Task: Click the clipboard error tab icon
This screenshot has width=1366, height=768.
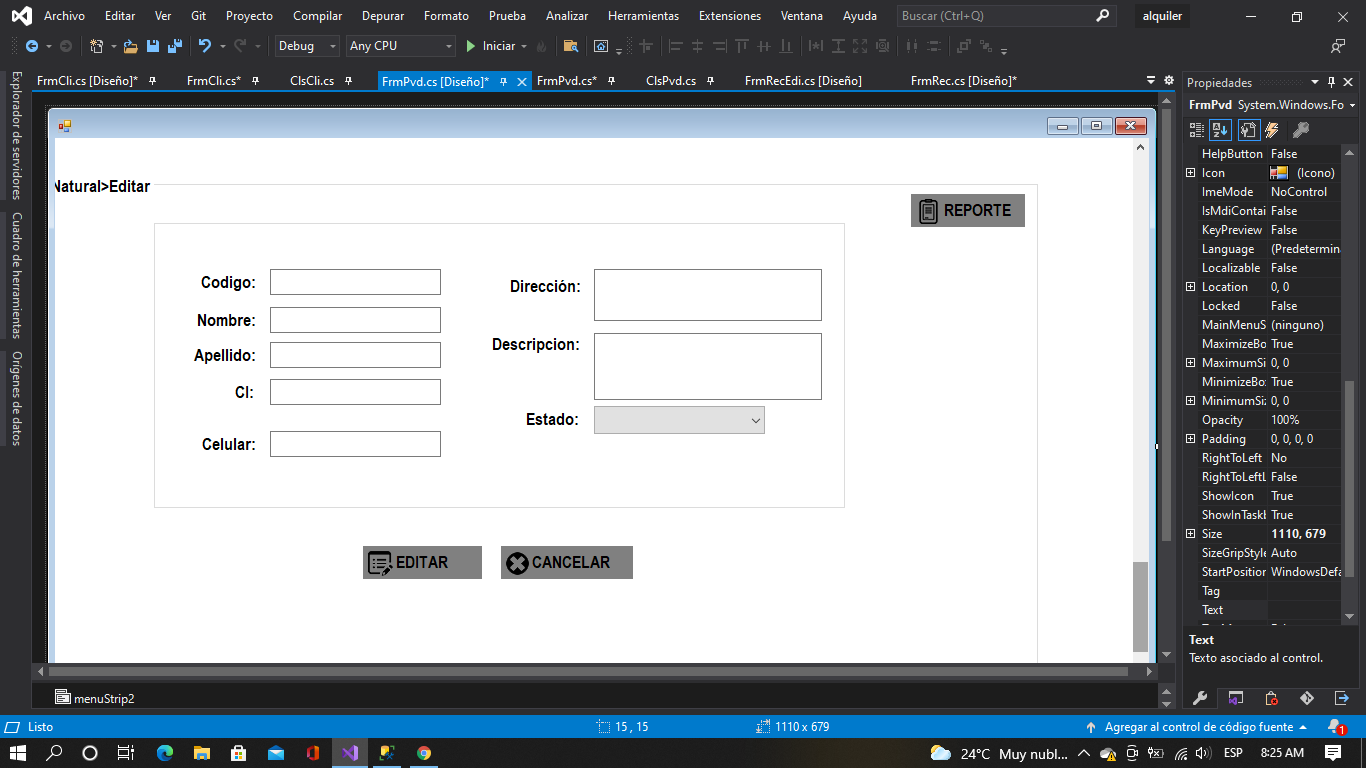Action: pos(1271,698)
